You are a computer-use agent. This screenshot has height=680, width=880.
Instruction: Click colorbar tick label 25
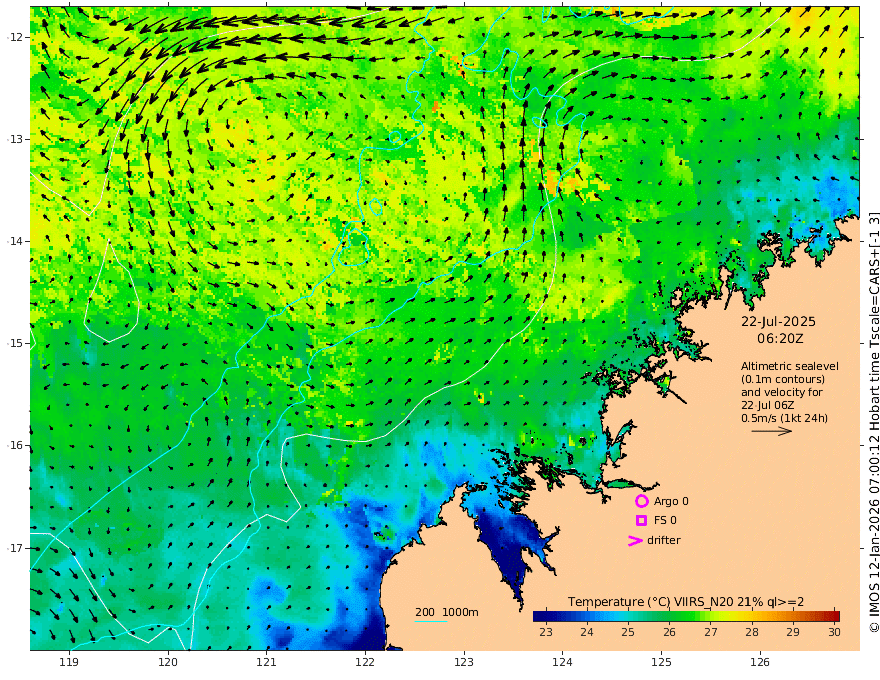pyautogui.click(x=628, y=632)
